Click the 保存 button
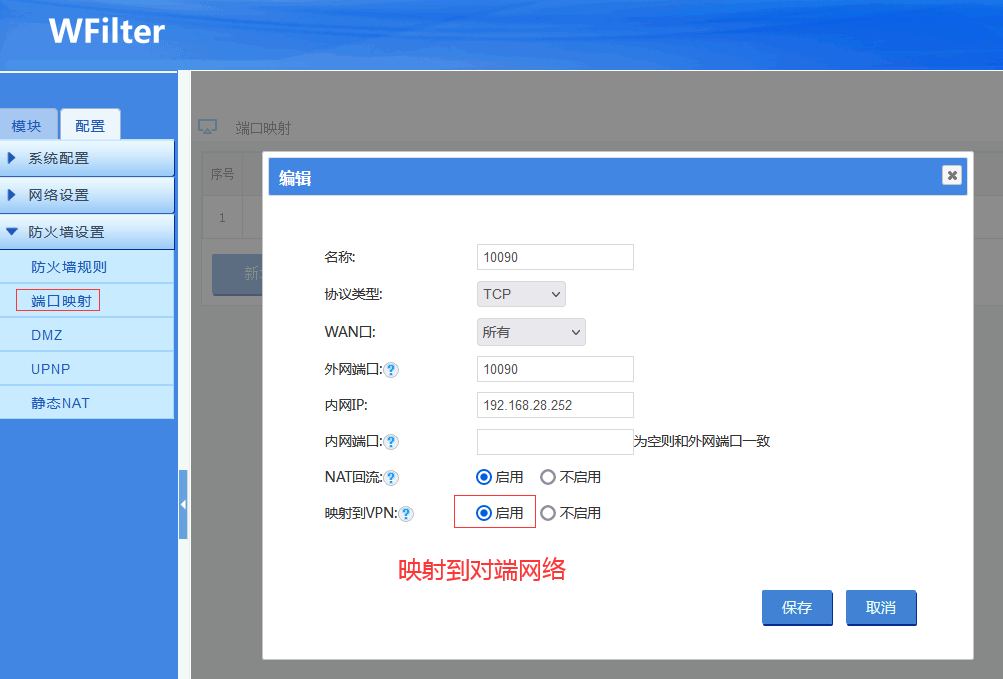 point(797,607)
